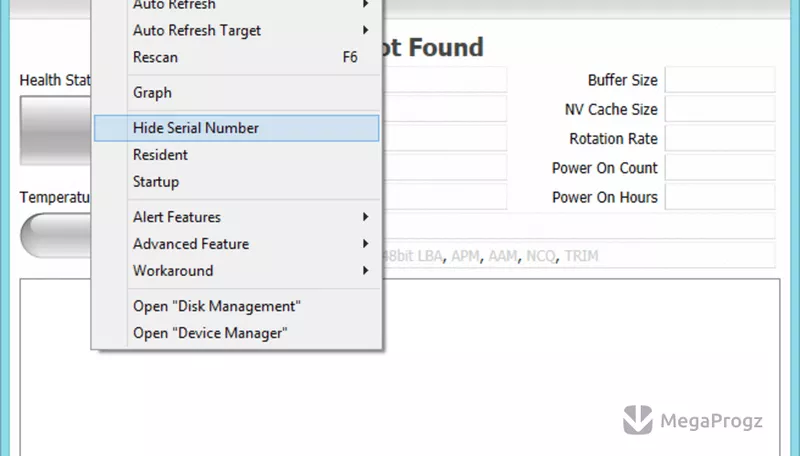
Task: Click the MegaProgz logo icon
Action: click(638, 420)
